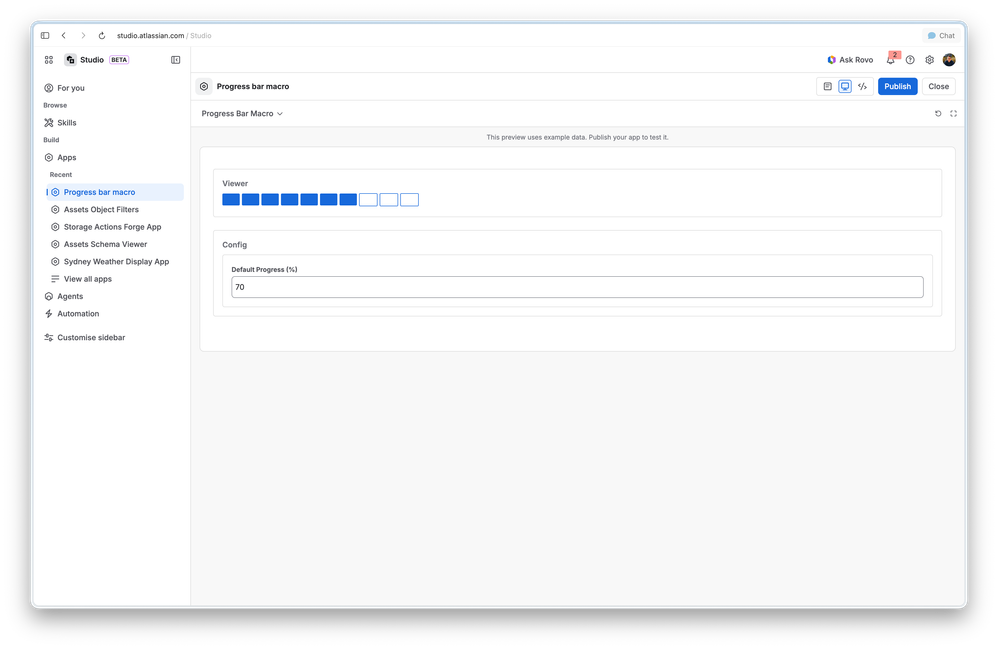Screen dimensions: 998x649
Task: Click the Config section label
Action: [x=234, y=245]
